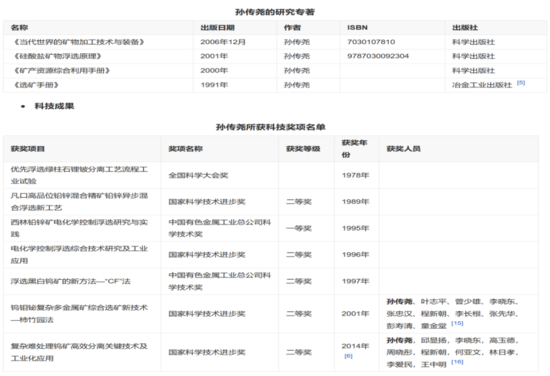The width and height of the screenshot is (550, 376).
Task: Click the name 邱显扬 in 2014年 row
Action: [x=434, y=340]
